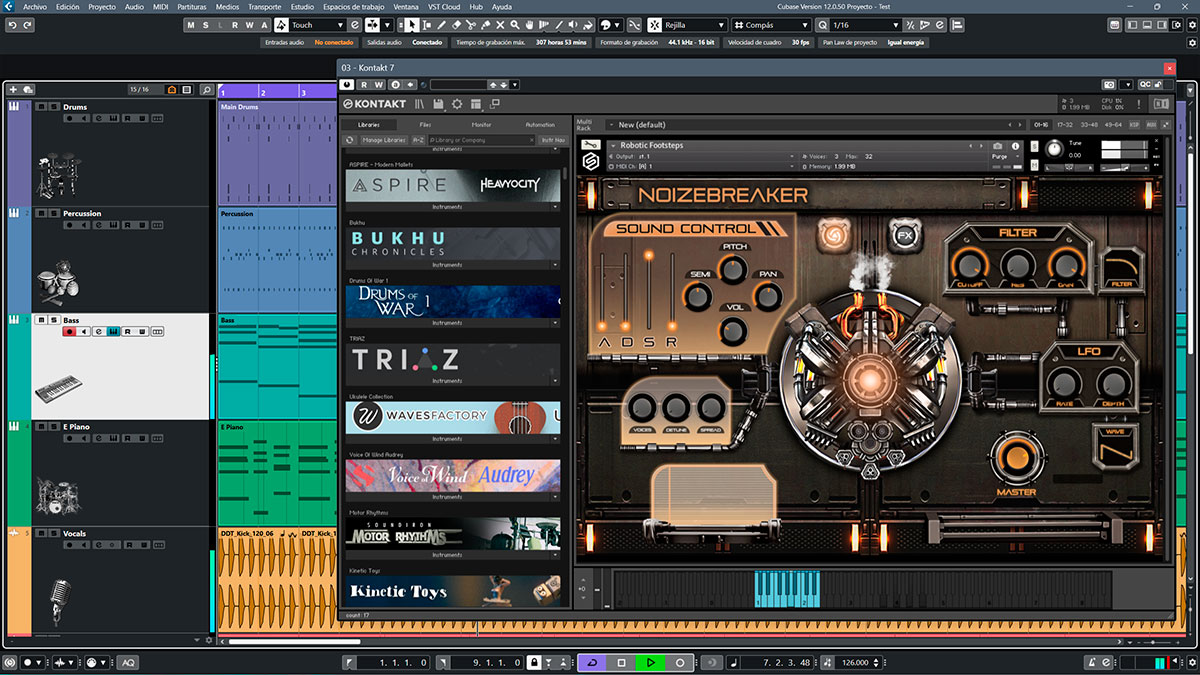The image size is (1200, 675).
Task: Select the Object Selection arrow tool
Action: coord(412,24)
